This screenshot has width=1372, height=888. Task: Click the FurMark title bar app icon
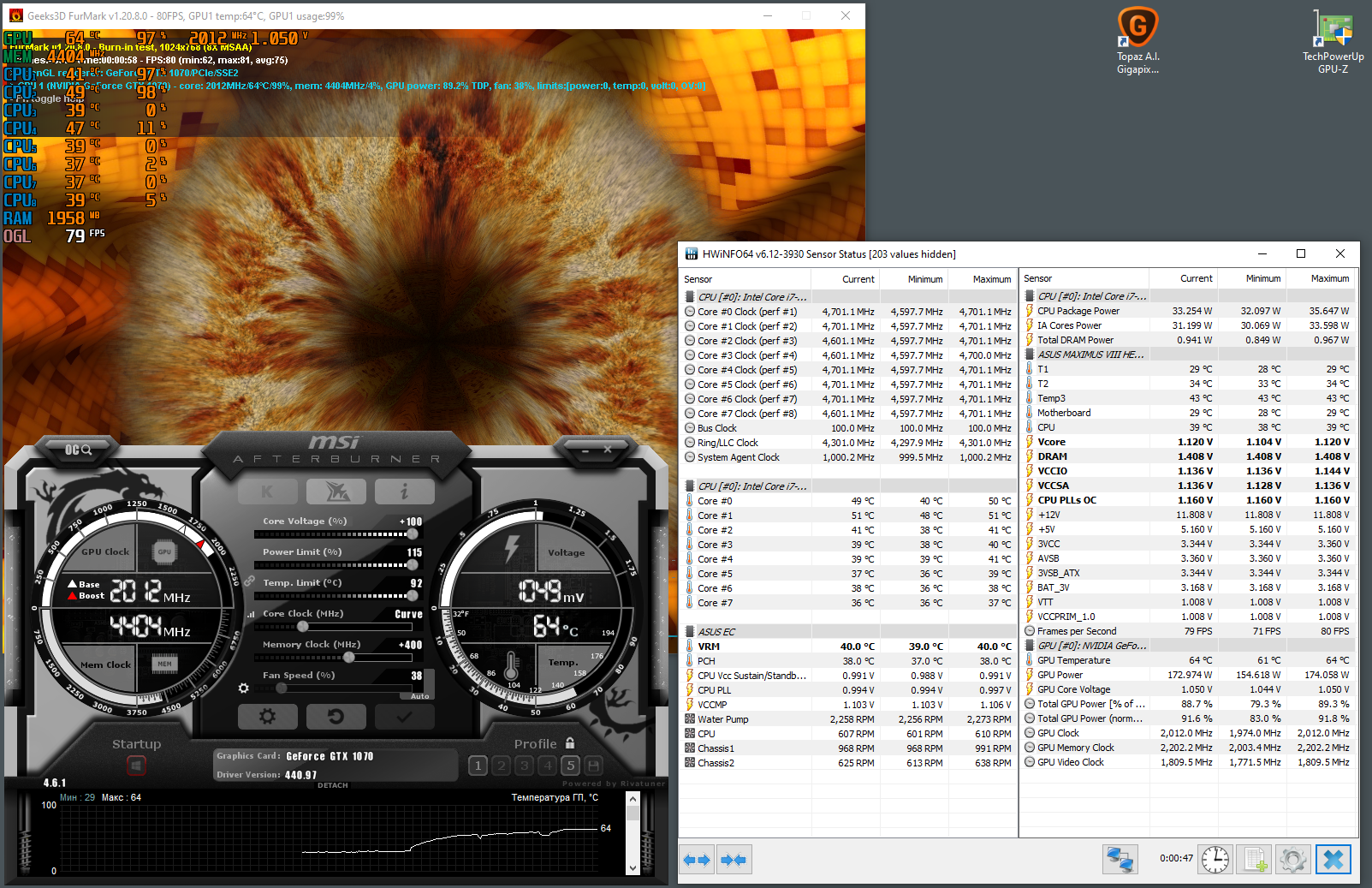click(15, 15)
